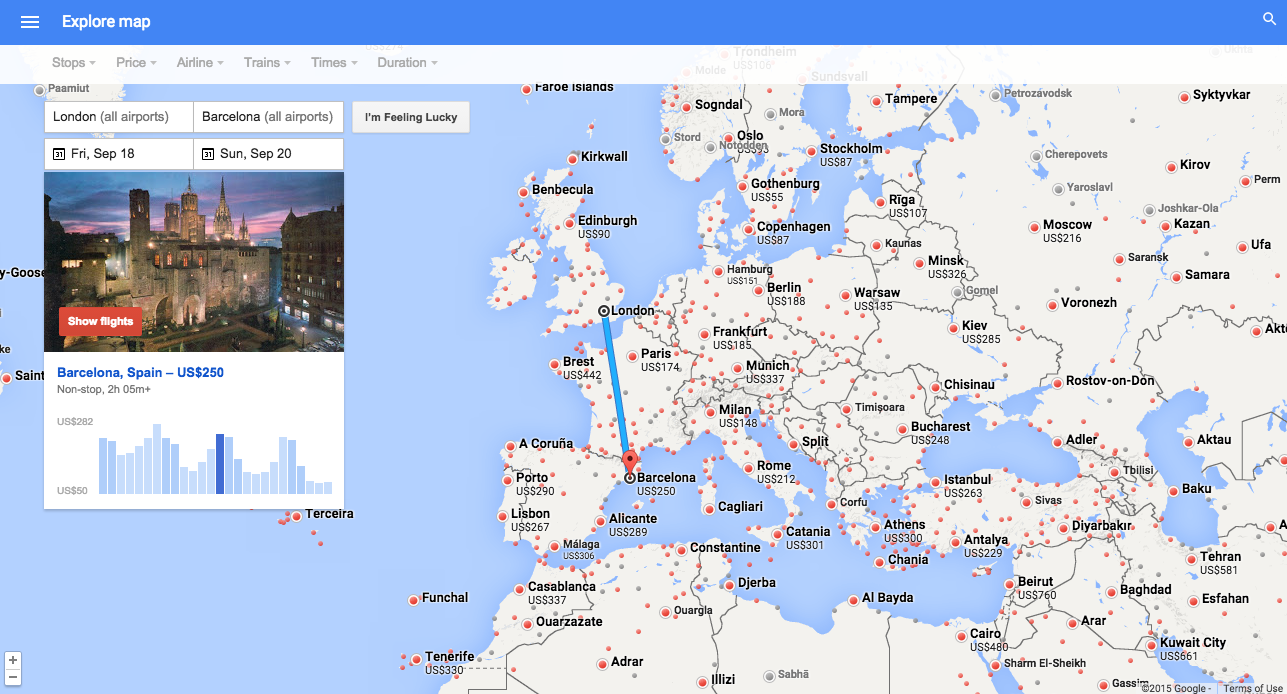Click the red Show flights button

pyautogui.click(x=100, y=321)
